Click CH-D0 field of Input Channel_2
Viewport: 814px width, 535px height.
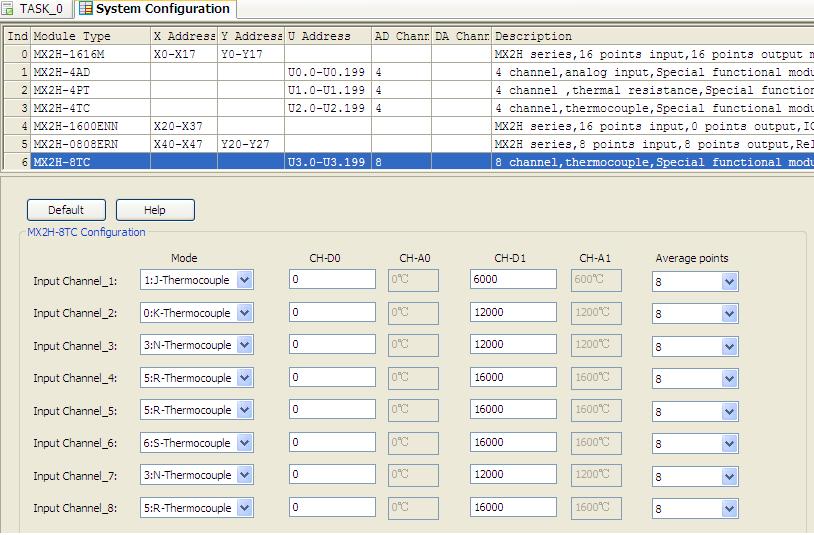tap(332, 312)
